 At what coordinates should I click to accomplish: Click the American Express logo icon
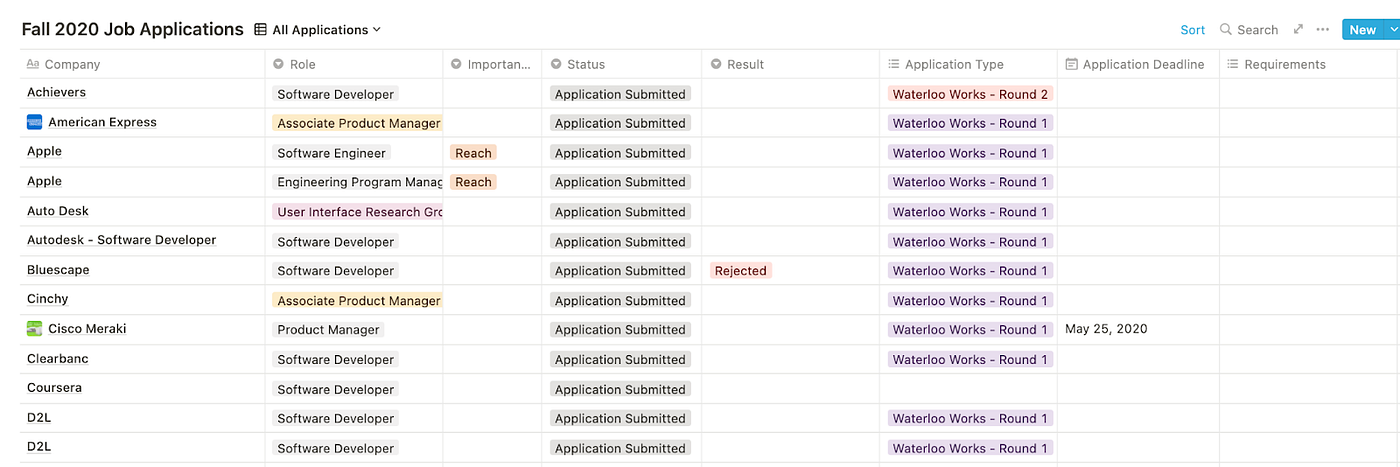pyautogui.click(x=34, y=122)
